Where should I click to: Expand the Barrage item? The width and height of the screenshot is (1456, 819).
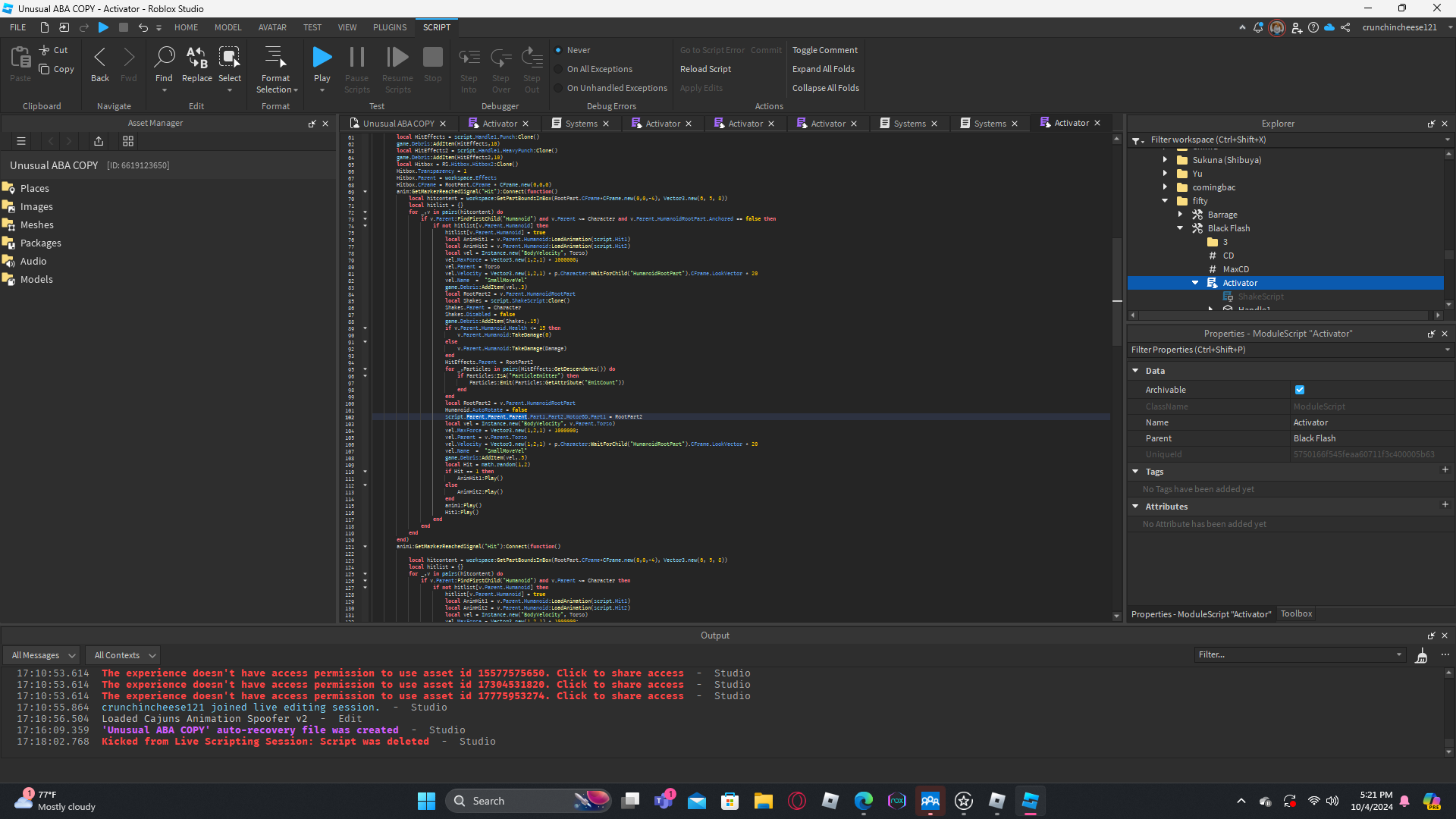coord(1181,215)
